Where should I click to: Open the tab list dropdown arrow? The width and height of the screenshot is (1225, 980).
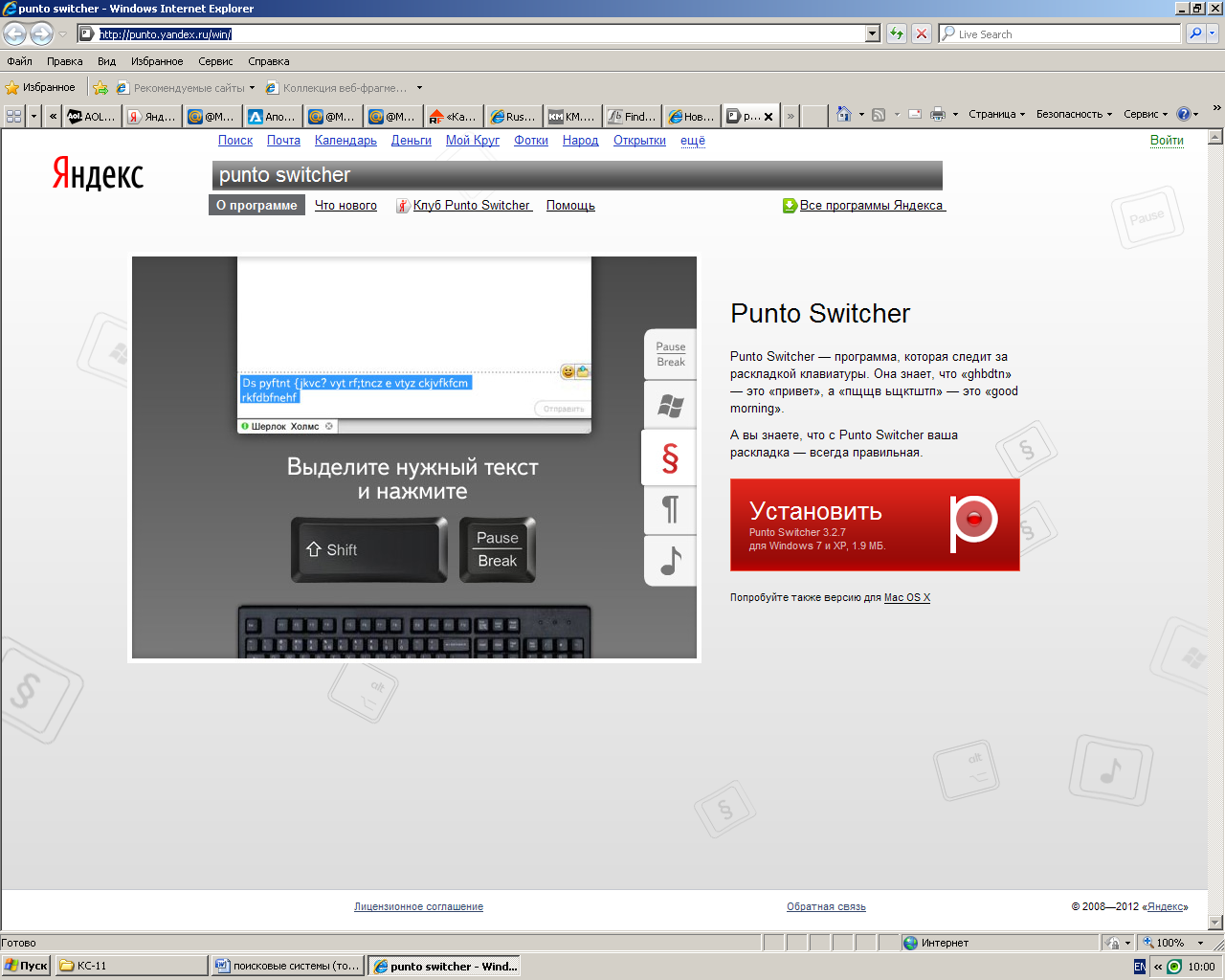[34, 116]
